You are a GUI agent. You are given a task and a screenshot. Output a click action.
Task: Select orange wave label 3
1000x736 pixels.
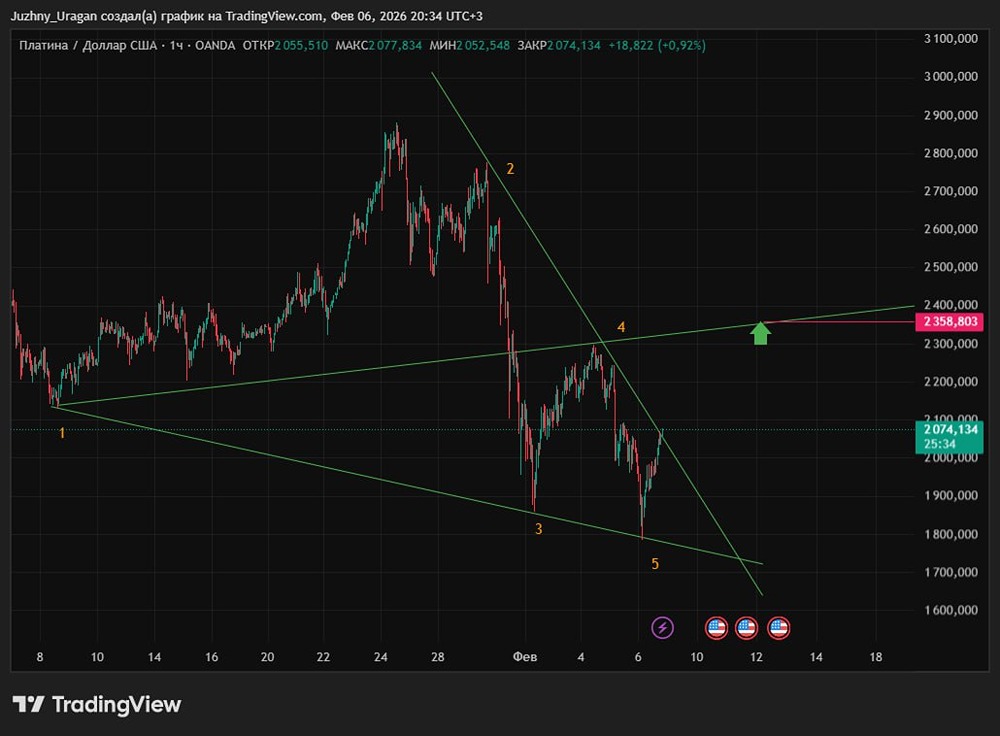pos(538,529)
